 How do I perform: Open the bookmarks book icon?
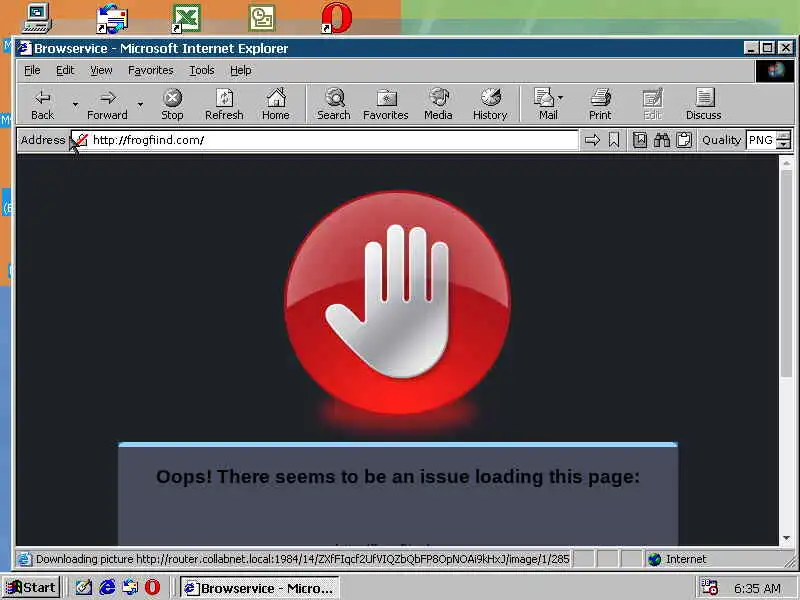[x=640, y=140]
